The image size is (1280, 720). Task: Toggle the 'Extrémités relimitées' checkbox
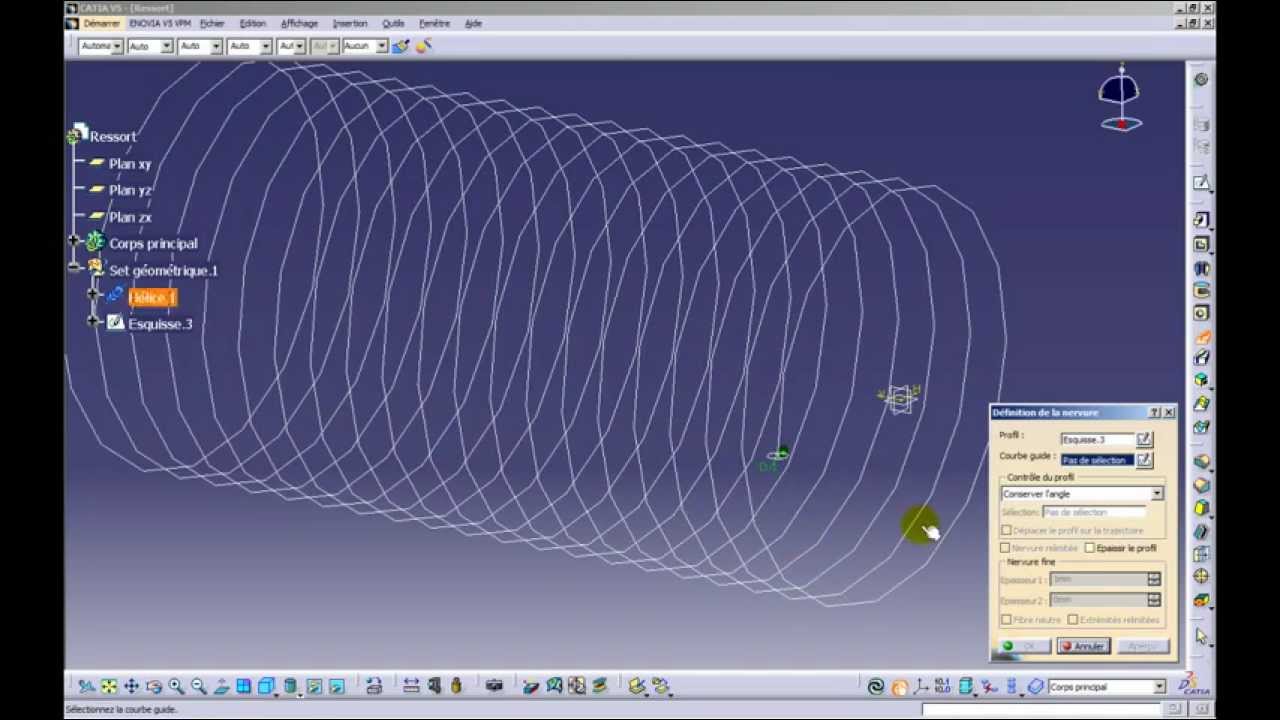tap(1073, 620)
